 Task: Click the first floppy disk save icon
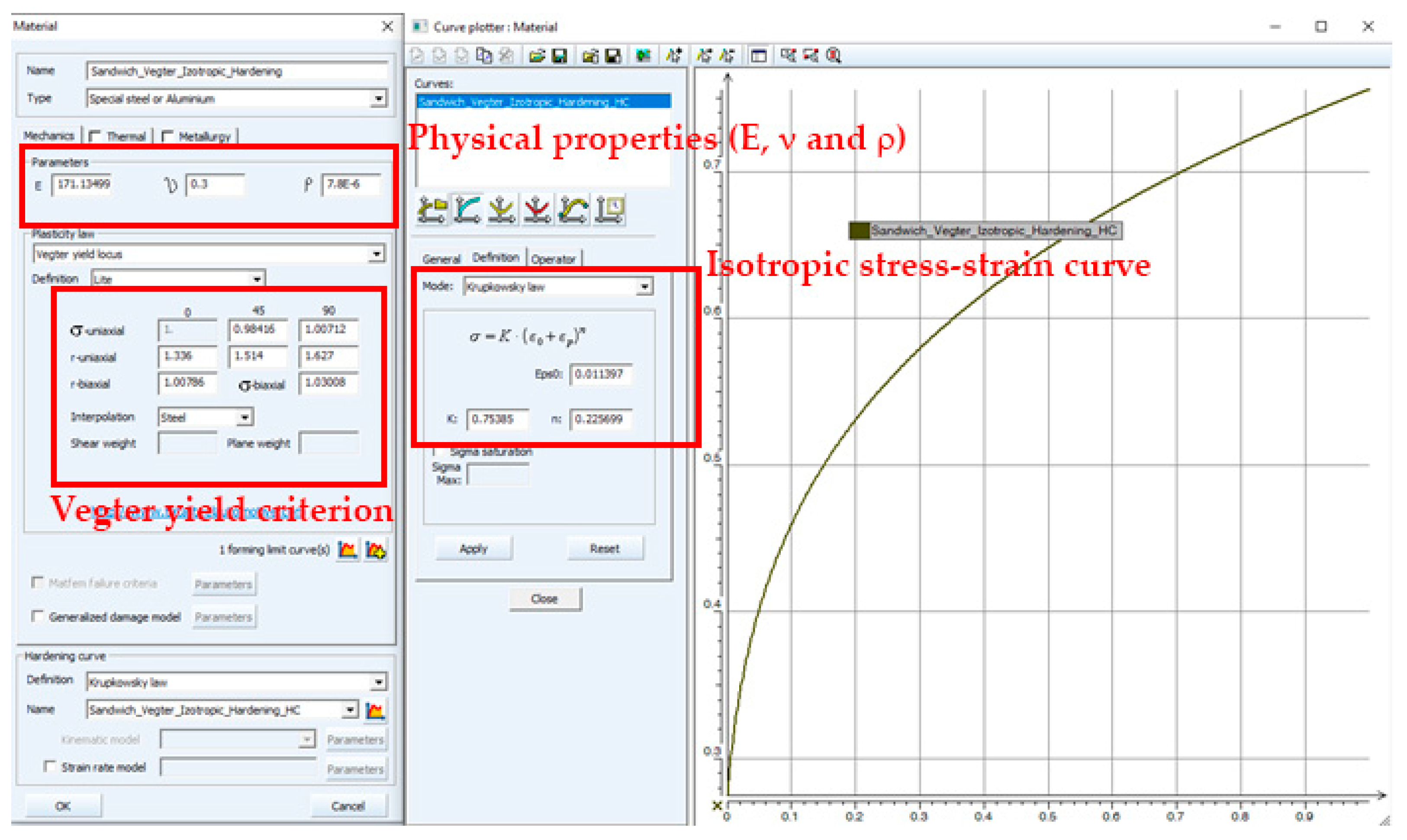coord(560,55)
